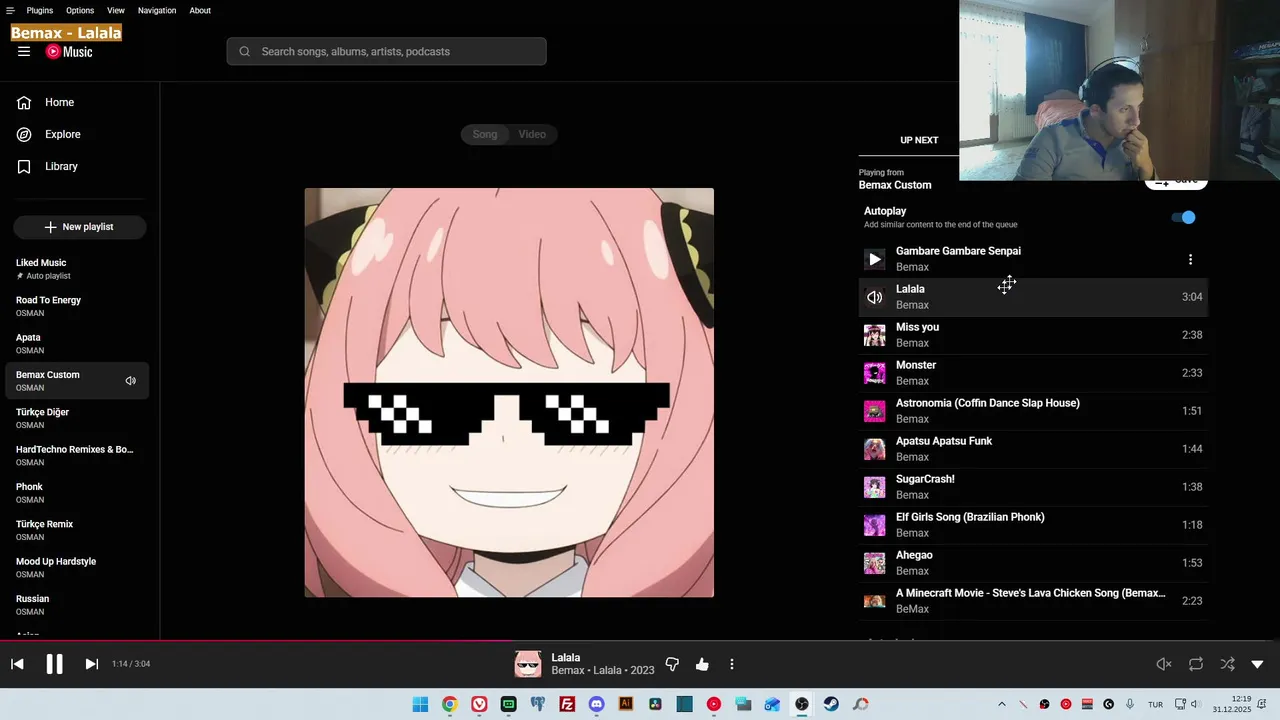
Task: Open the View menu
Action: [116, 10]
